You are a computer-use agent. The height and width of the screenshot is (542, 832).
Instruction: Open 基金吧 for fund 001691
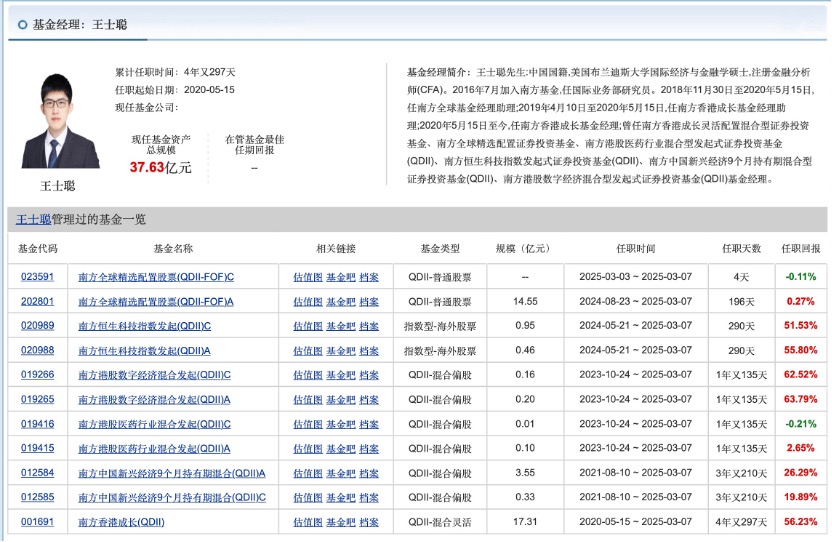click(x=341, y=522)
